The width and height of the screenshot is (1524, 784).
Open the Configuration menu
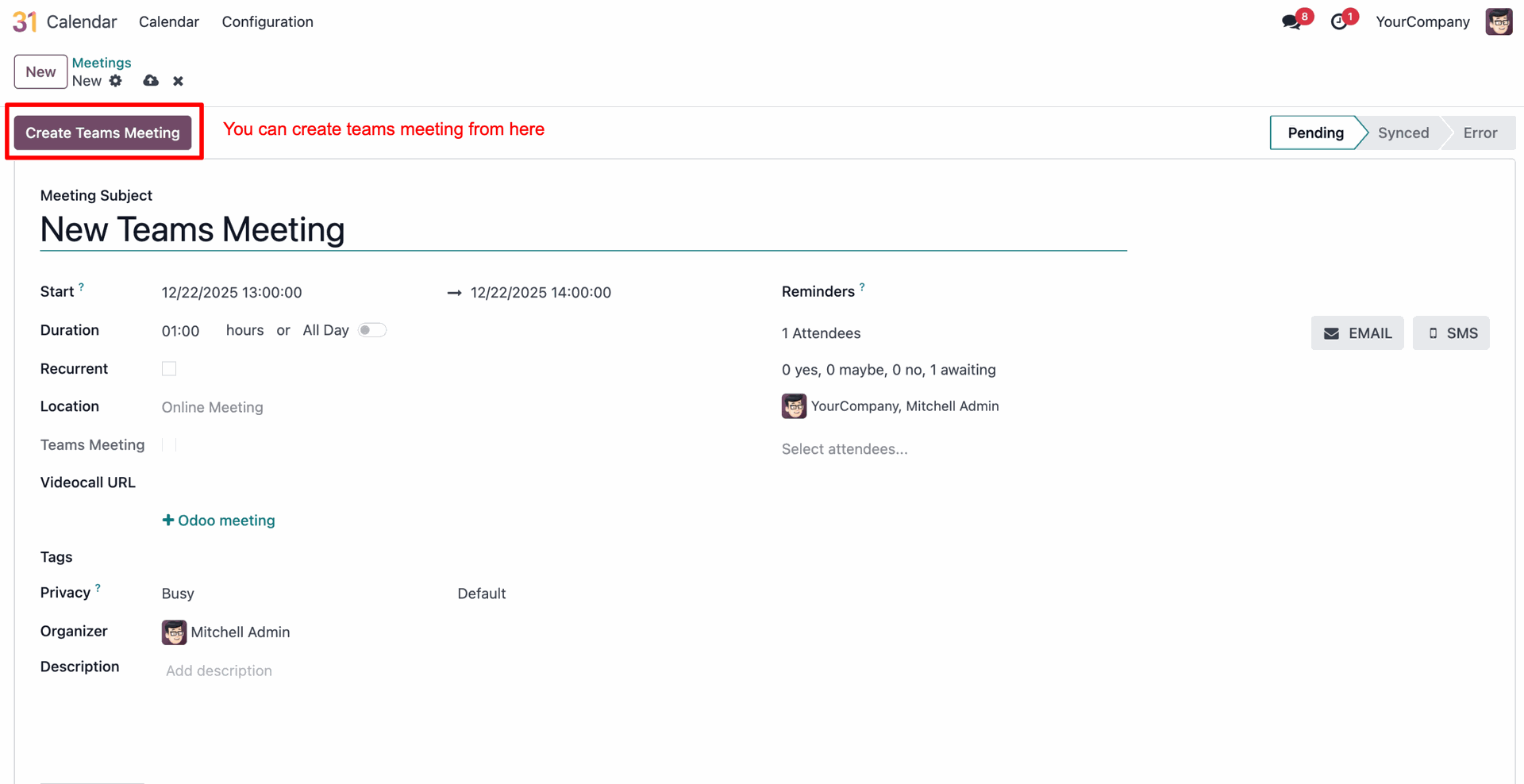point(267,21)
